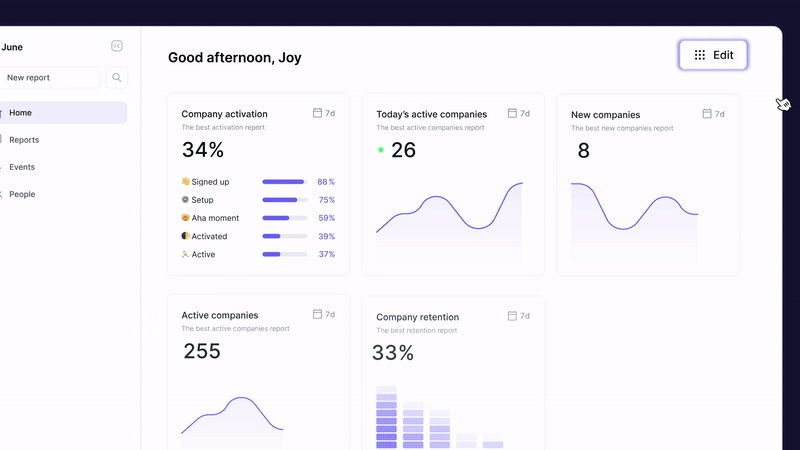Open Active companies calendar icon

[x=317, y=314]
